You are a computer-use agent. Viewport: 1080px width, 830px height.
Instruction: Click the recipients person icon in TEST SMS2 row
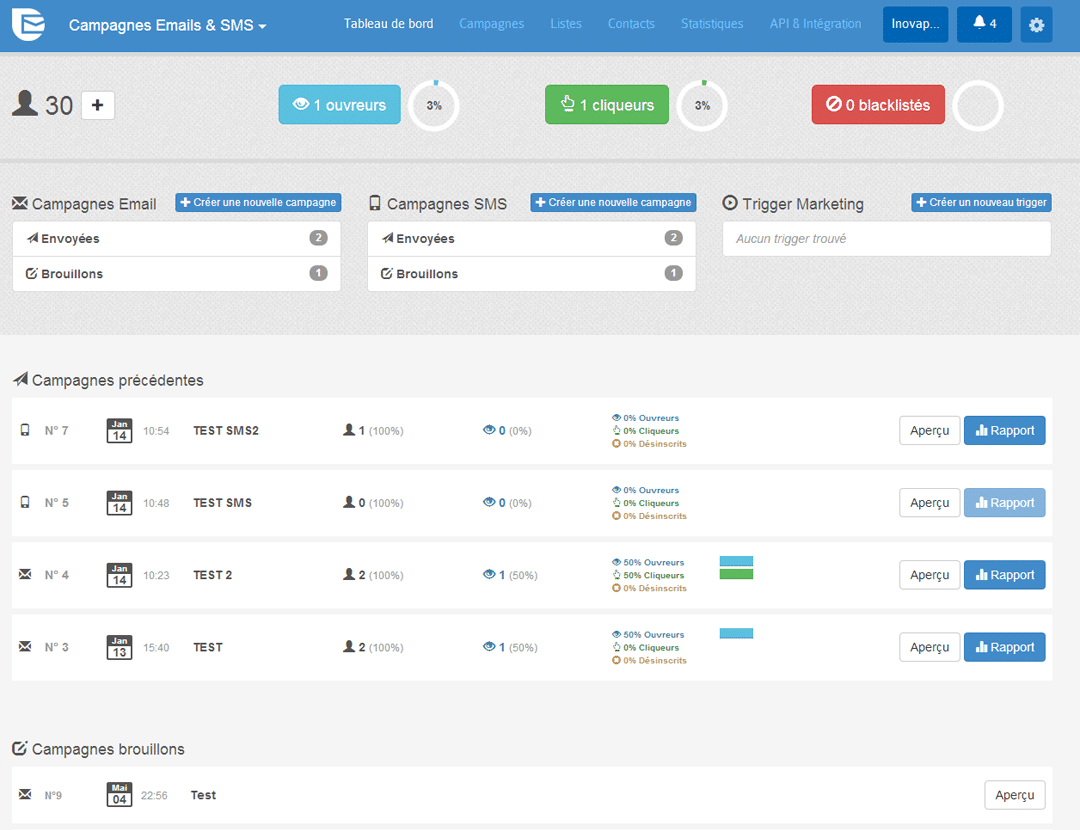349,430
